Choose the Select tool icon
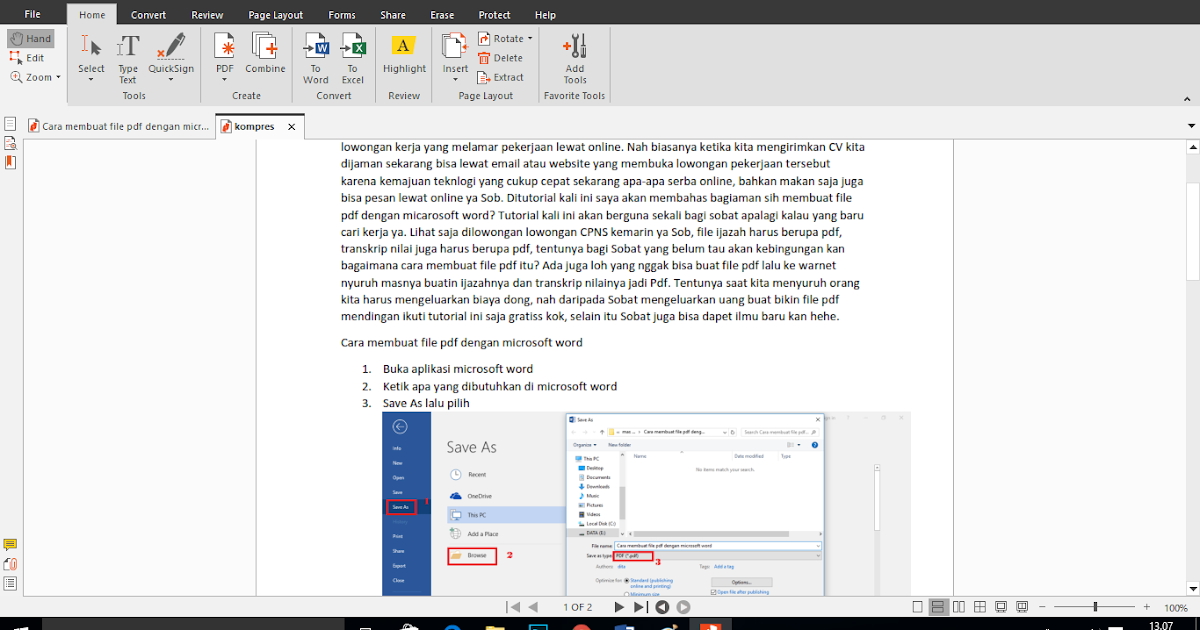The width and height of the screenshot is (1200, 630). [91, 46]
